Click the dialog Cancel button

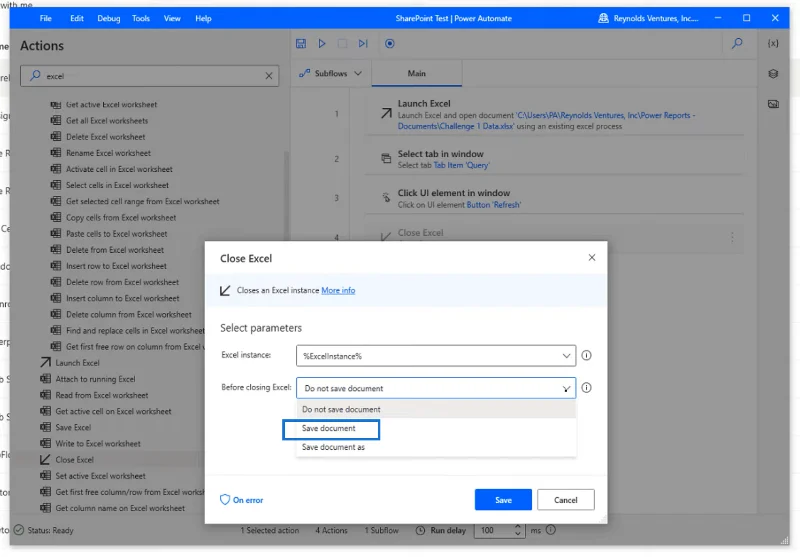coord(566,500)
